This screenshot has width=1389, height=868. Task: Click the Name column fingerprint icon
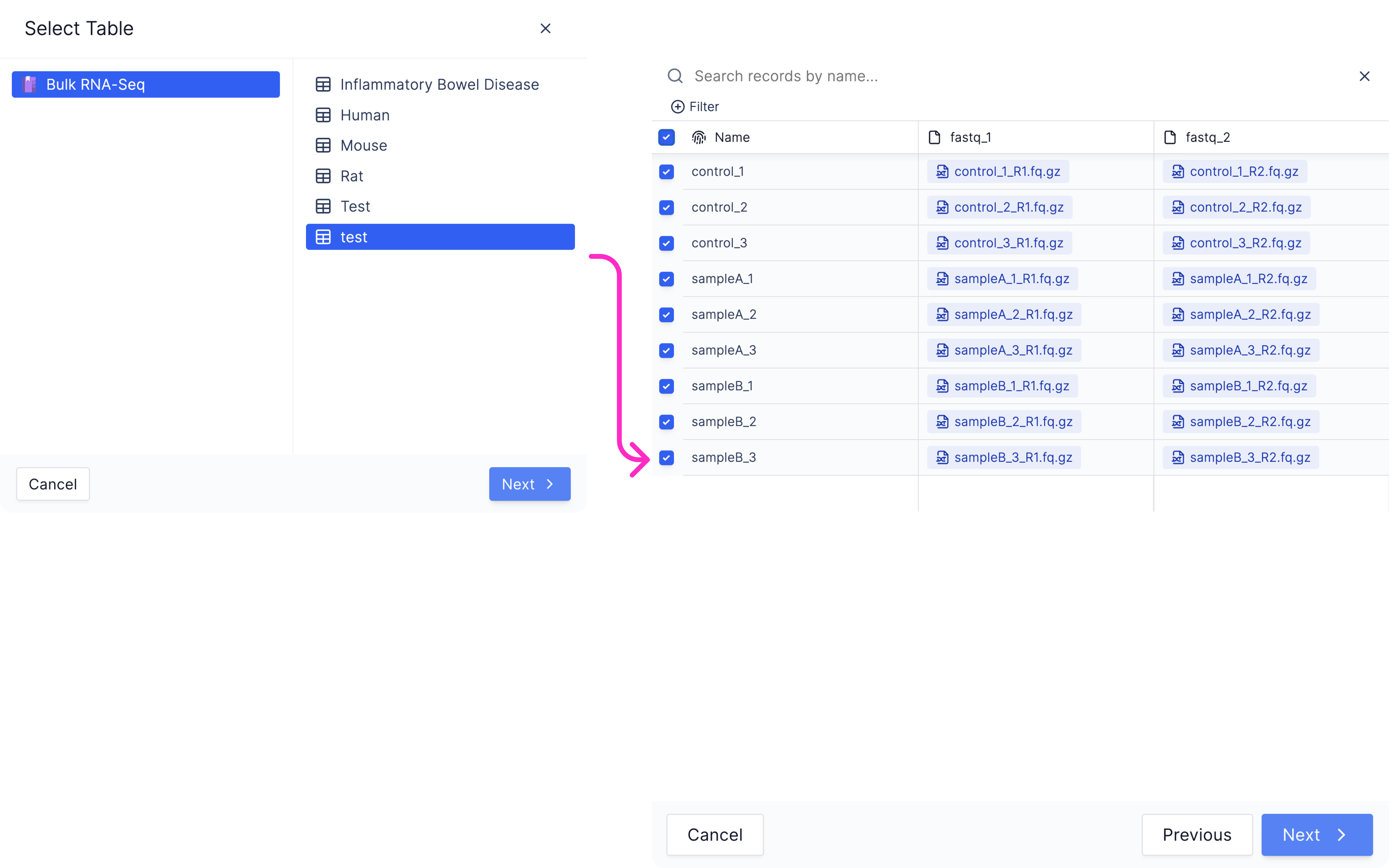pyautogui.click(x=699, y=137)
